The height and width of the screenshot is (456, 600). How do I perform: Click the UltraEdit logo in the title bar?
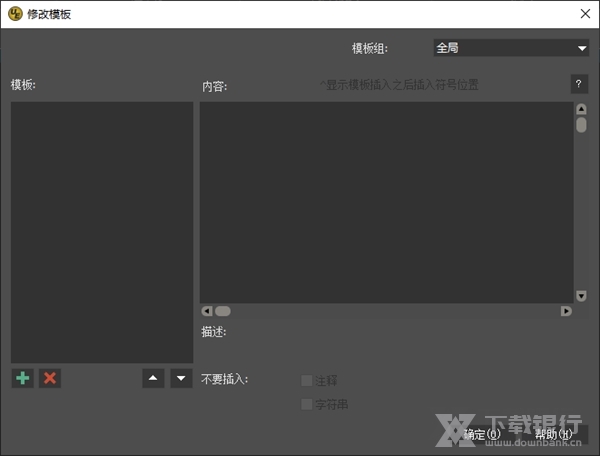15,14
